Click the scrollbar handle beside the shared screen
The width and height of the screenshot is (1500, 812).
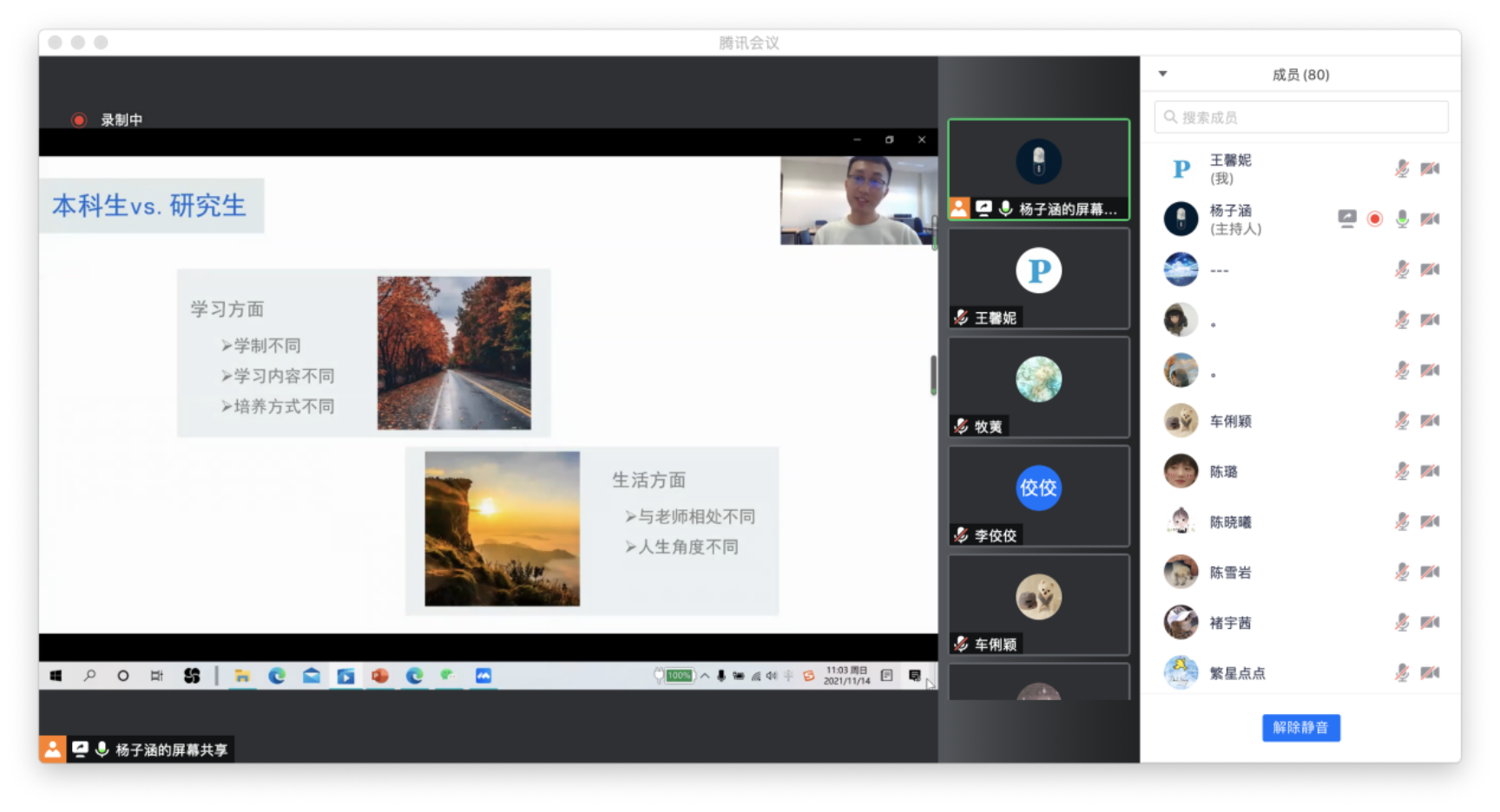[933, 375]
